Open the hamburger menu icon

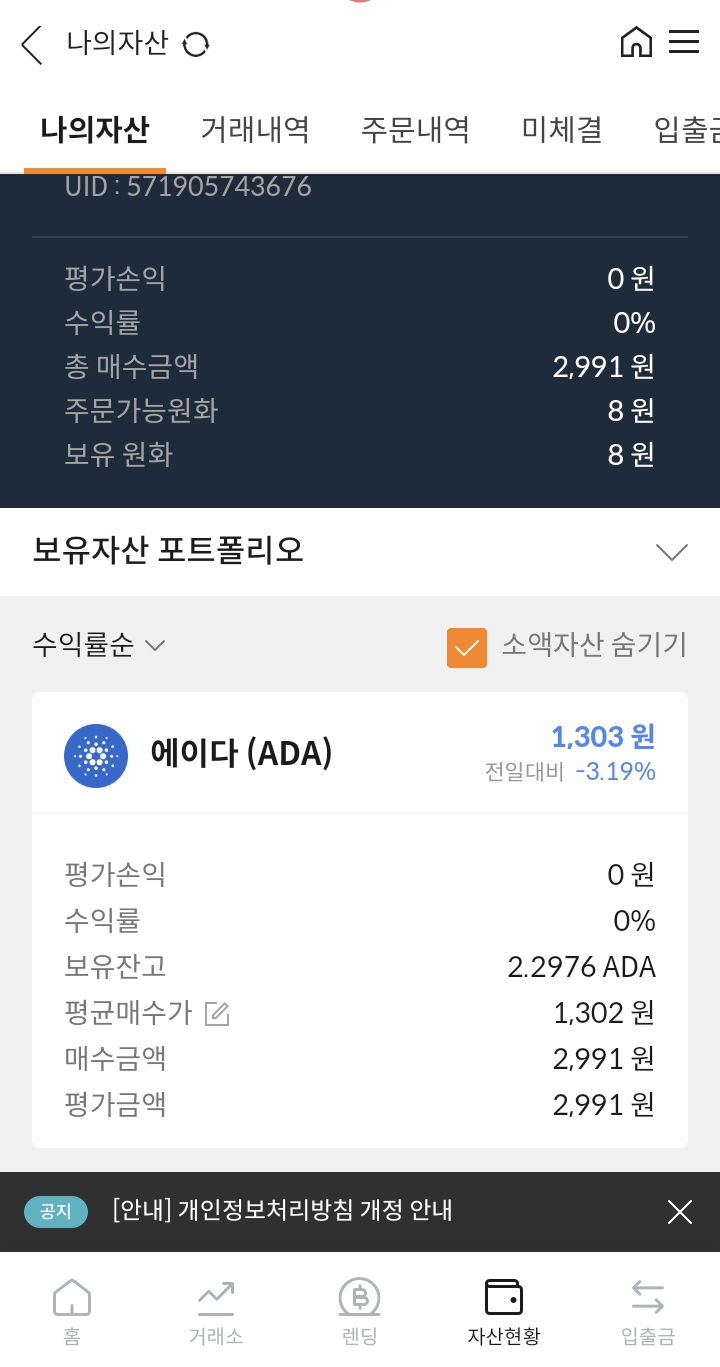click(x=684, y=42)
